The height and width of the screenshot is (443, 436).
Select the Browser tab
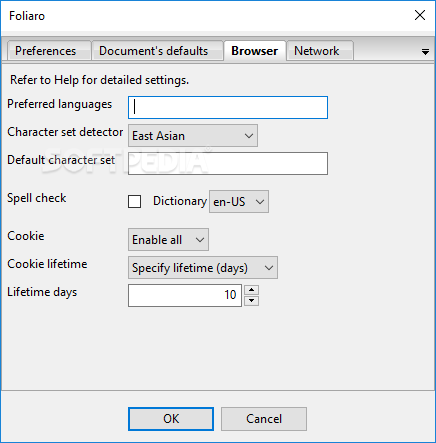[x=255, y=51]
